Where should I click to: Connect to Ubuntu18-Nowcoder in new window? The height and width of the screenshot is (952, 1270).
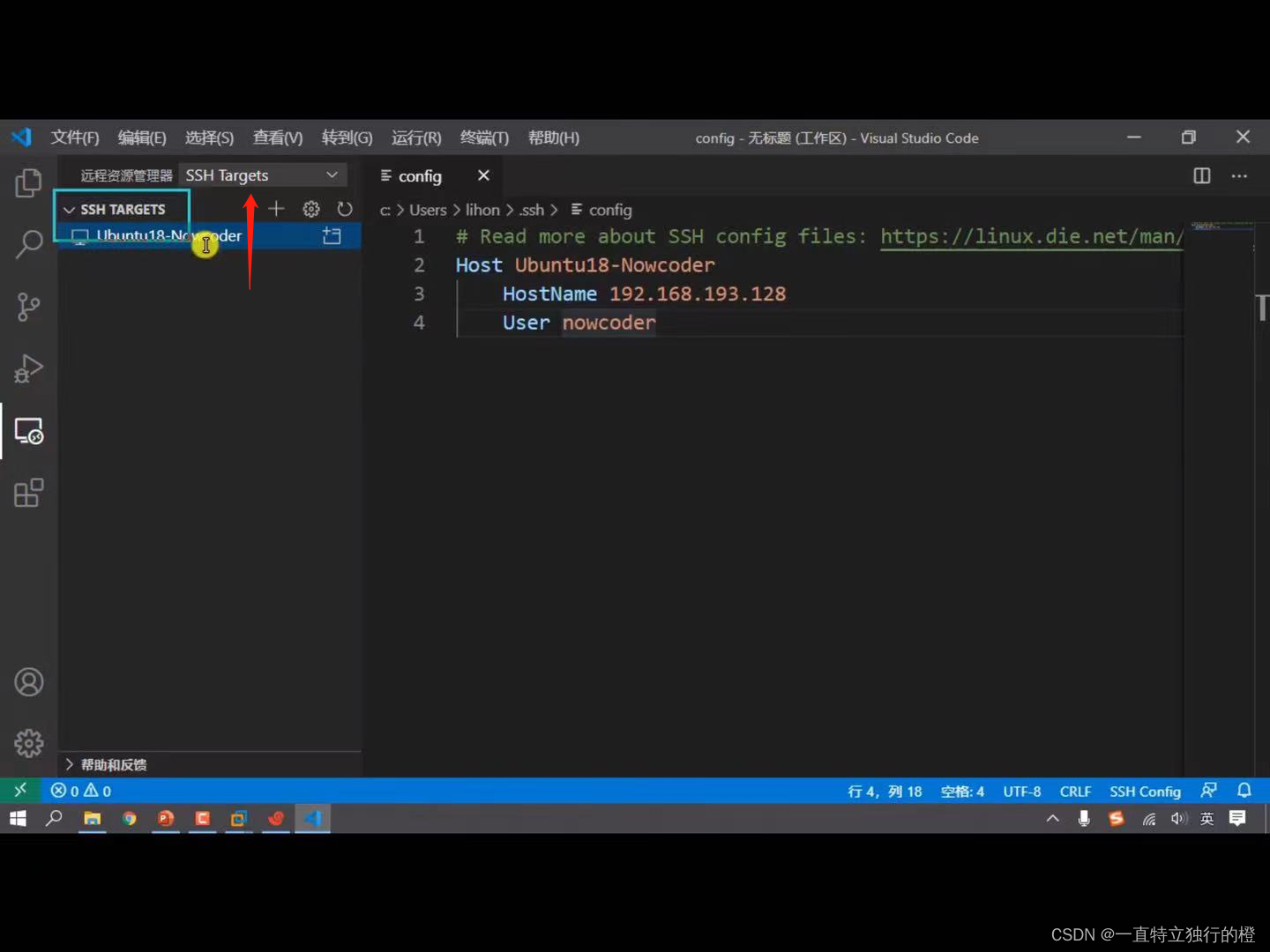[332, 235]
